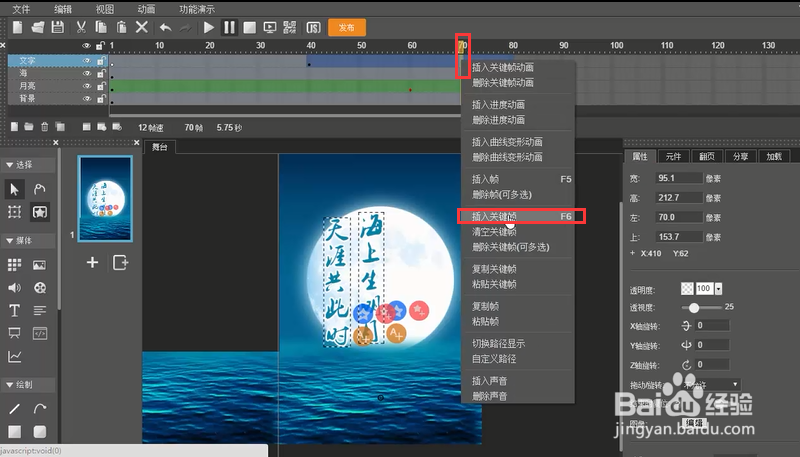Viewport: 800px width, 457px height.
Task: Select the 海 layer row
Action: pos(58,73)
